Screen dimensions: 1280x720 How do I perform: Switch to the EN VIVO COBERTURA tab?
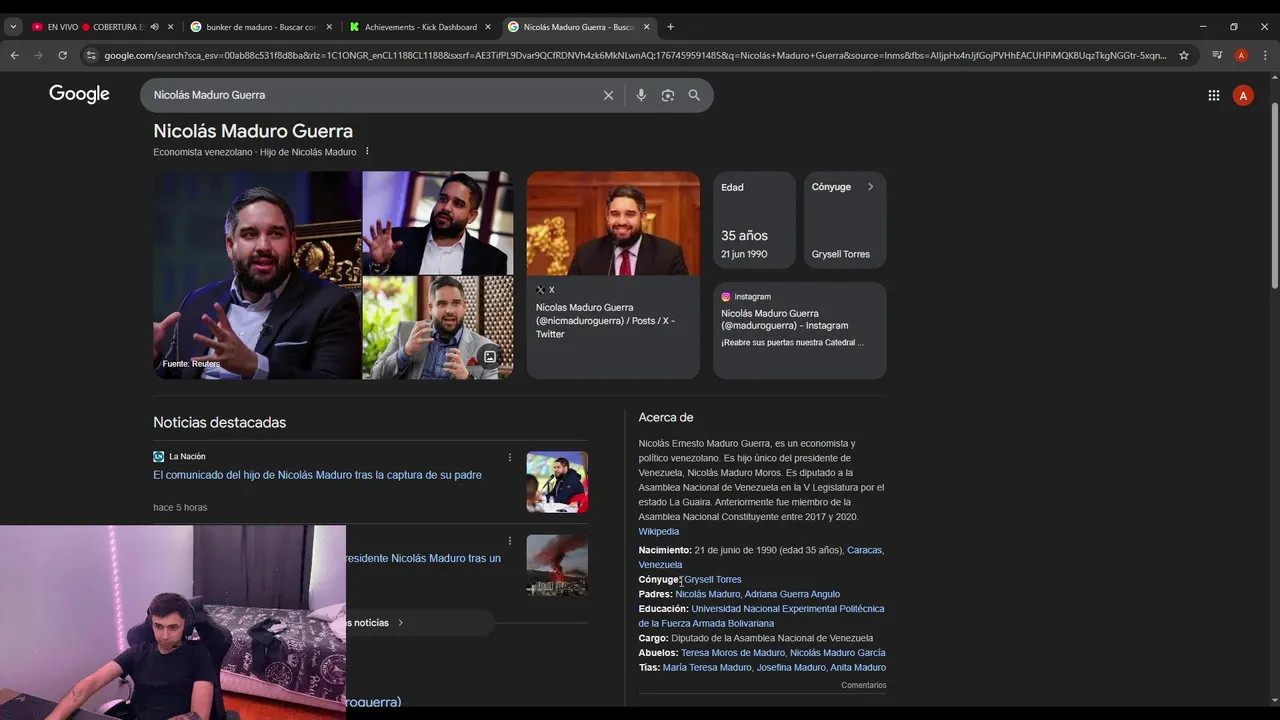(95, 27)
